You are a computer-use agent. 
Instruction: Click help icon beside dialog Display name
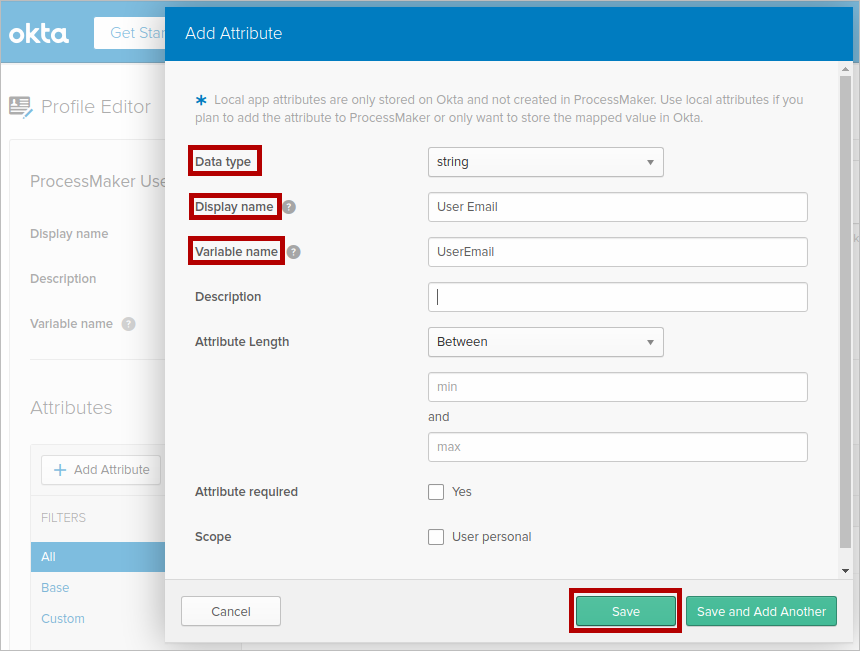(x=289, y=207)
